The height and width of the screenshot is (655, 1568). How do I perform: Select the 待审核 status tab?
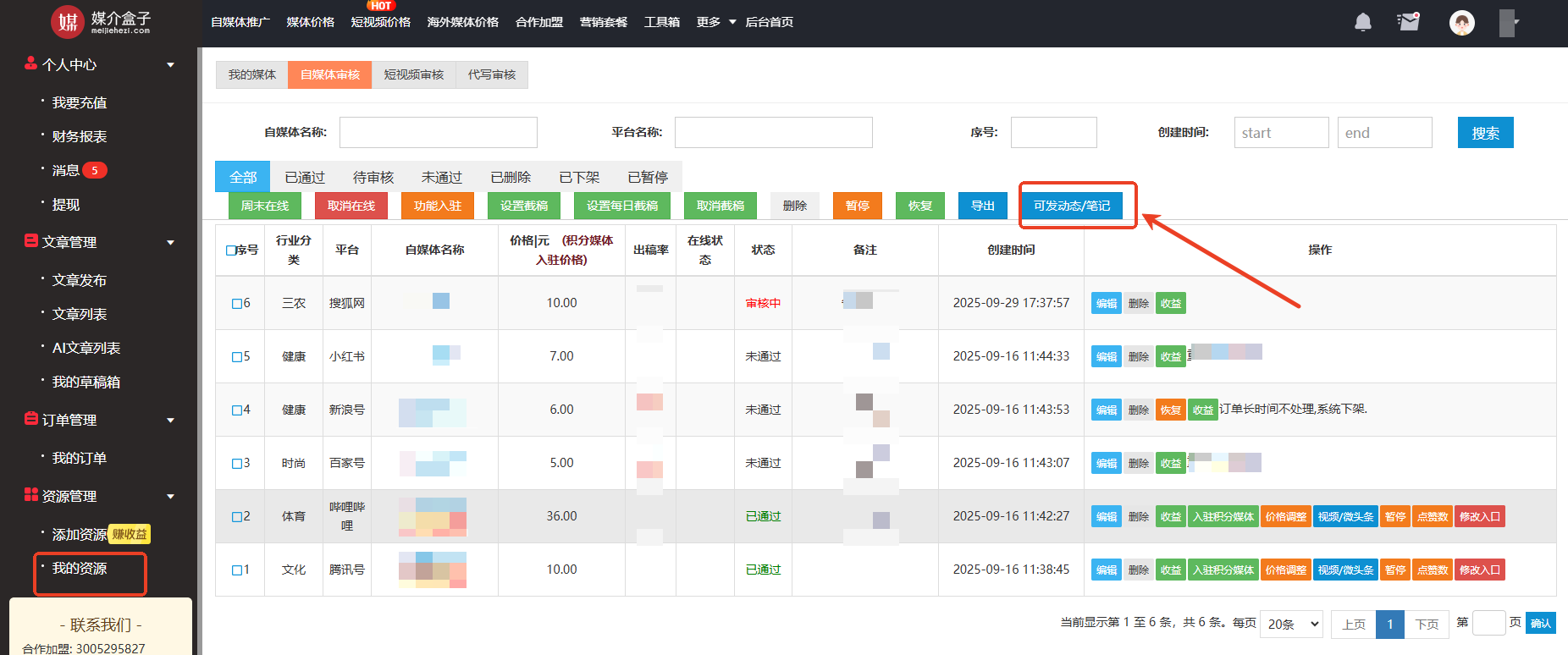click(x=373, y=177)
